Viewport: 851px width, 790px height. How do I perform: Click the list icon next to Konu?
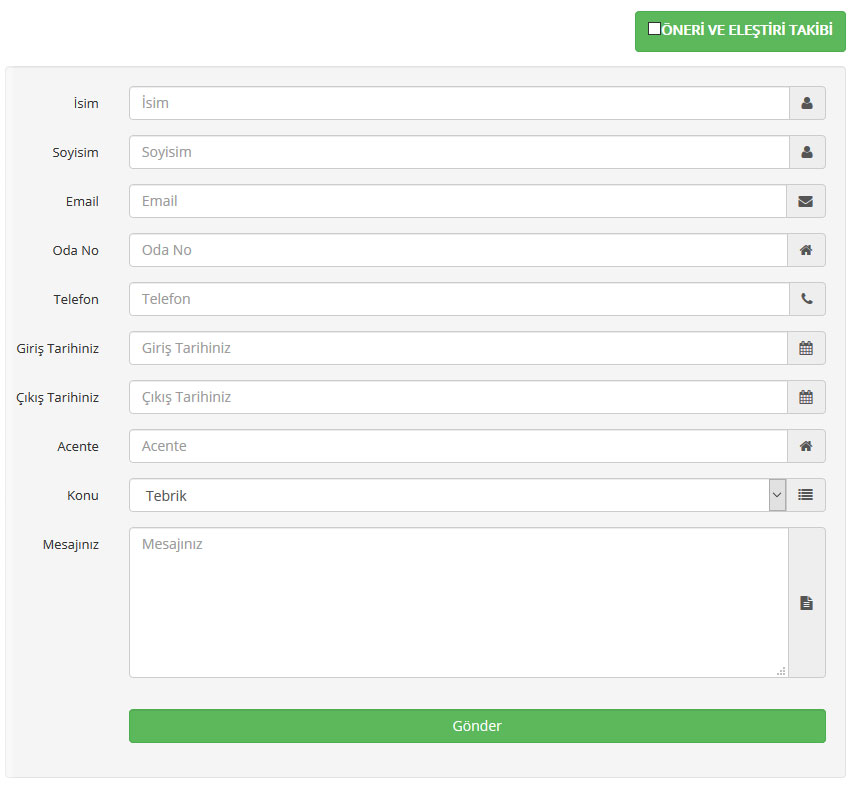coord(805,495)
